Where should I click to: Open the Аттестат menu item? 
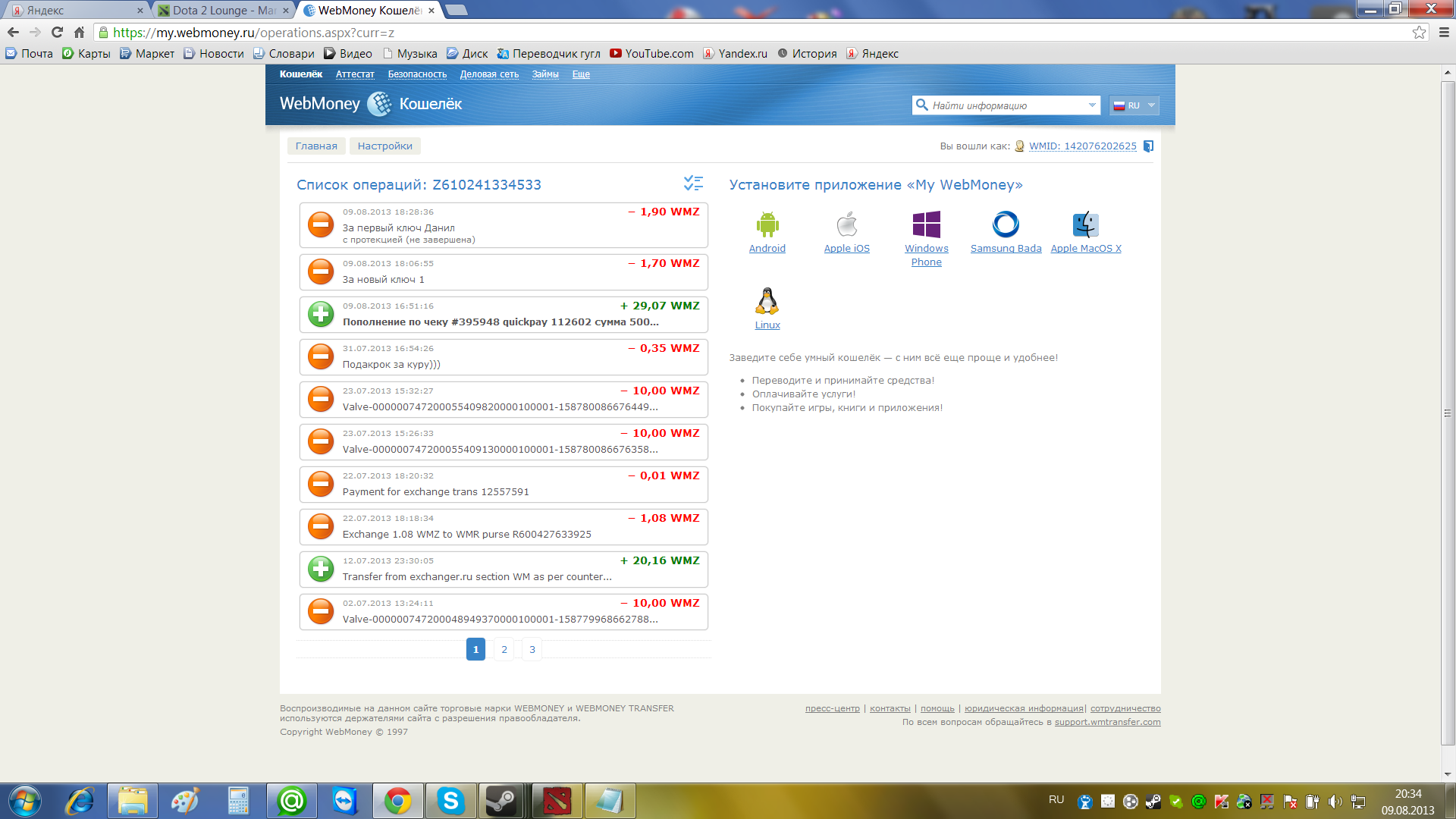pyautogui.click(x=355, y=74)
